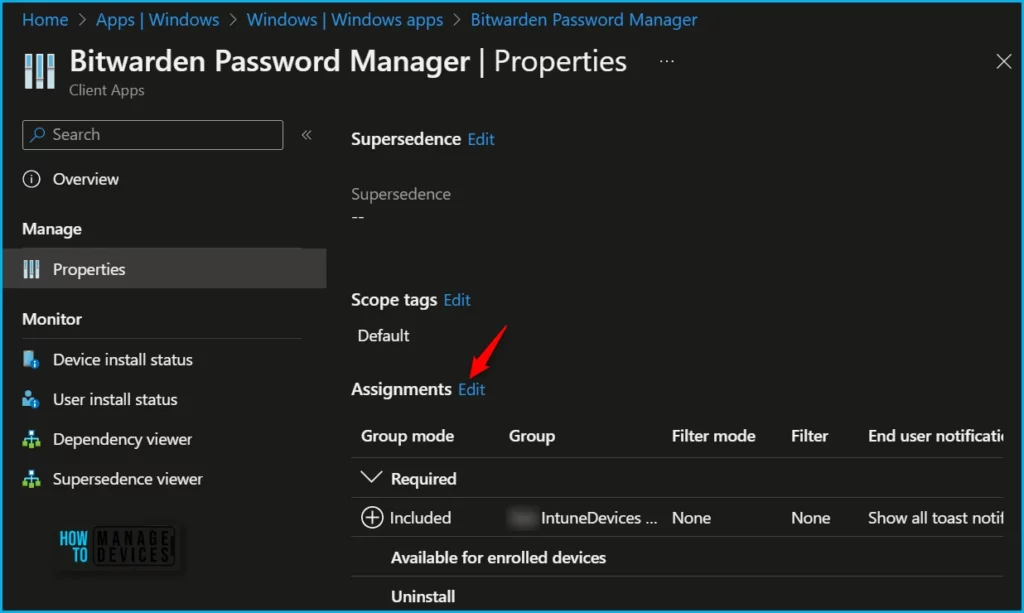
Task: Focus the Search input field
Action: click(x=152, y=134)
